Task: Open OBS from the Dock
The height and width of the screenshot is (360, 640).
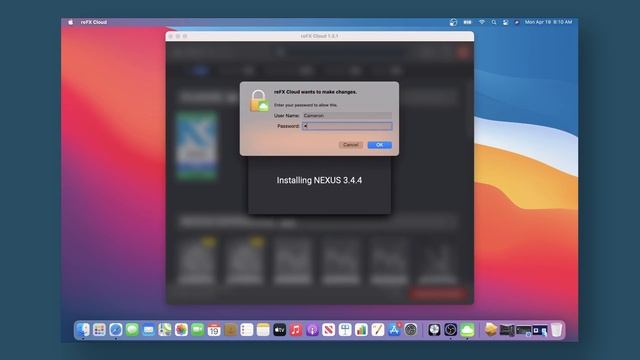Action: (451, 329)
